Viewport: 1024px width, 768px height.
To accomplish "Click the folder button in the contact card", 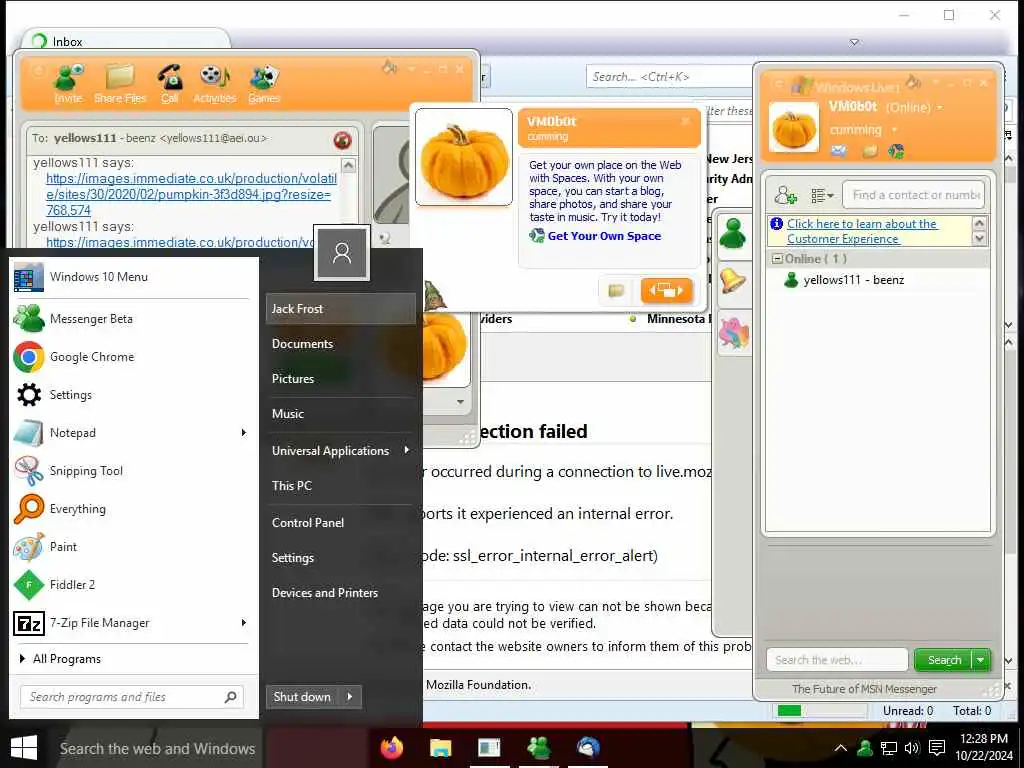I will (616, 291).
